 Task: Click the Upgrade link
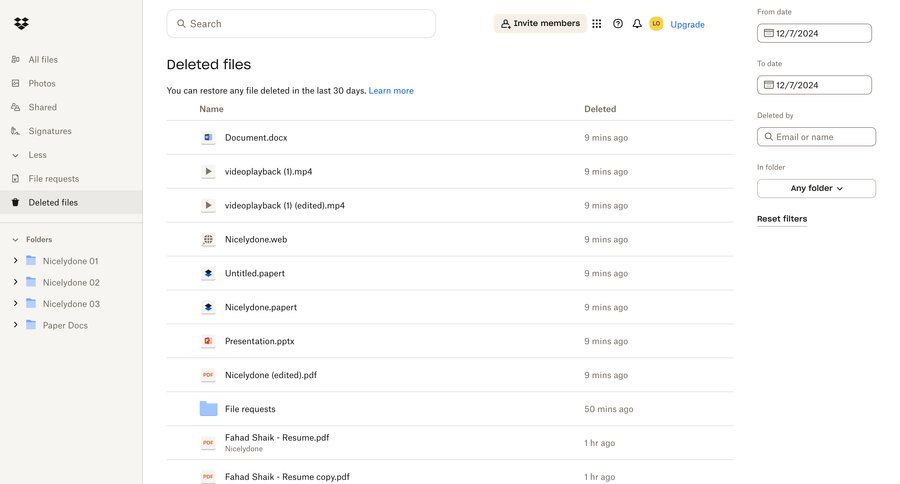point(688,24)
